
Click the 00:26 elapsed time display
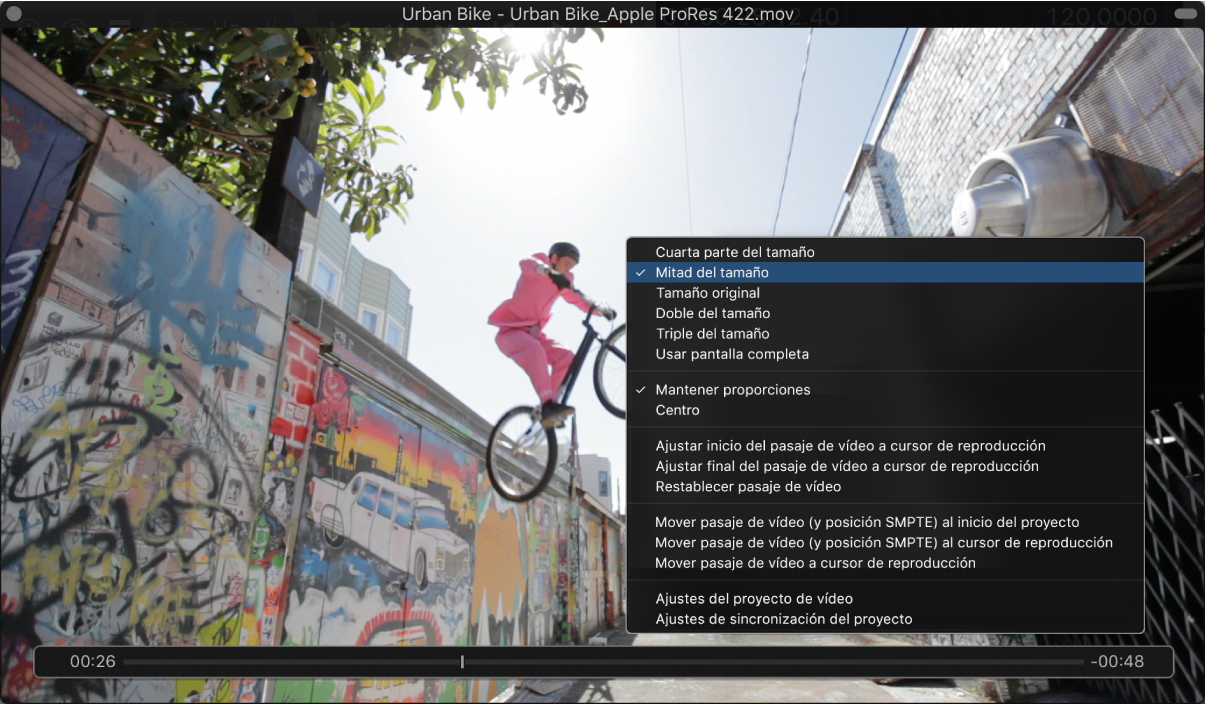pos(93,661)
